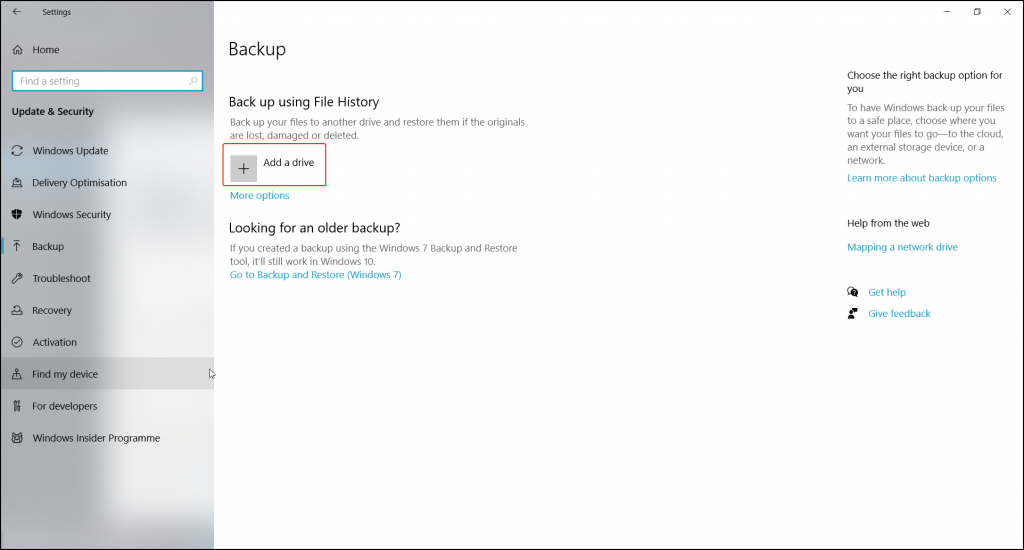Image resolution: width=1024 pixels, height=550 pixels.
Task: Click the Delivery Optimisation icon
Action: pyautogui.click(x=17, y=183)
